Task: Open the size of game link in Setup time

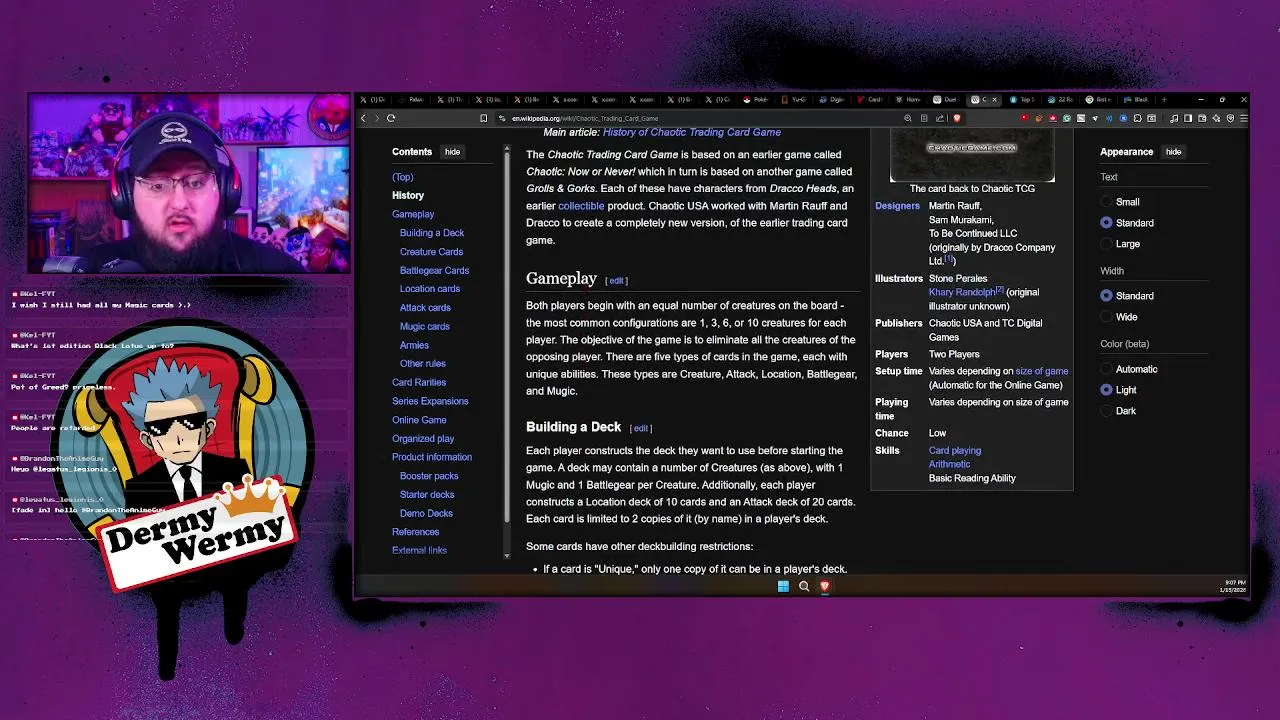Action: point(1042,371)
